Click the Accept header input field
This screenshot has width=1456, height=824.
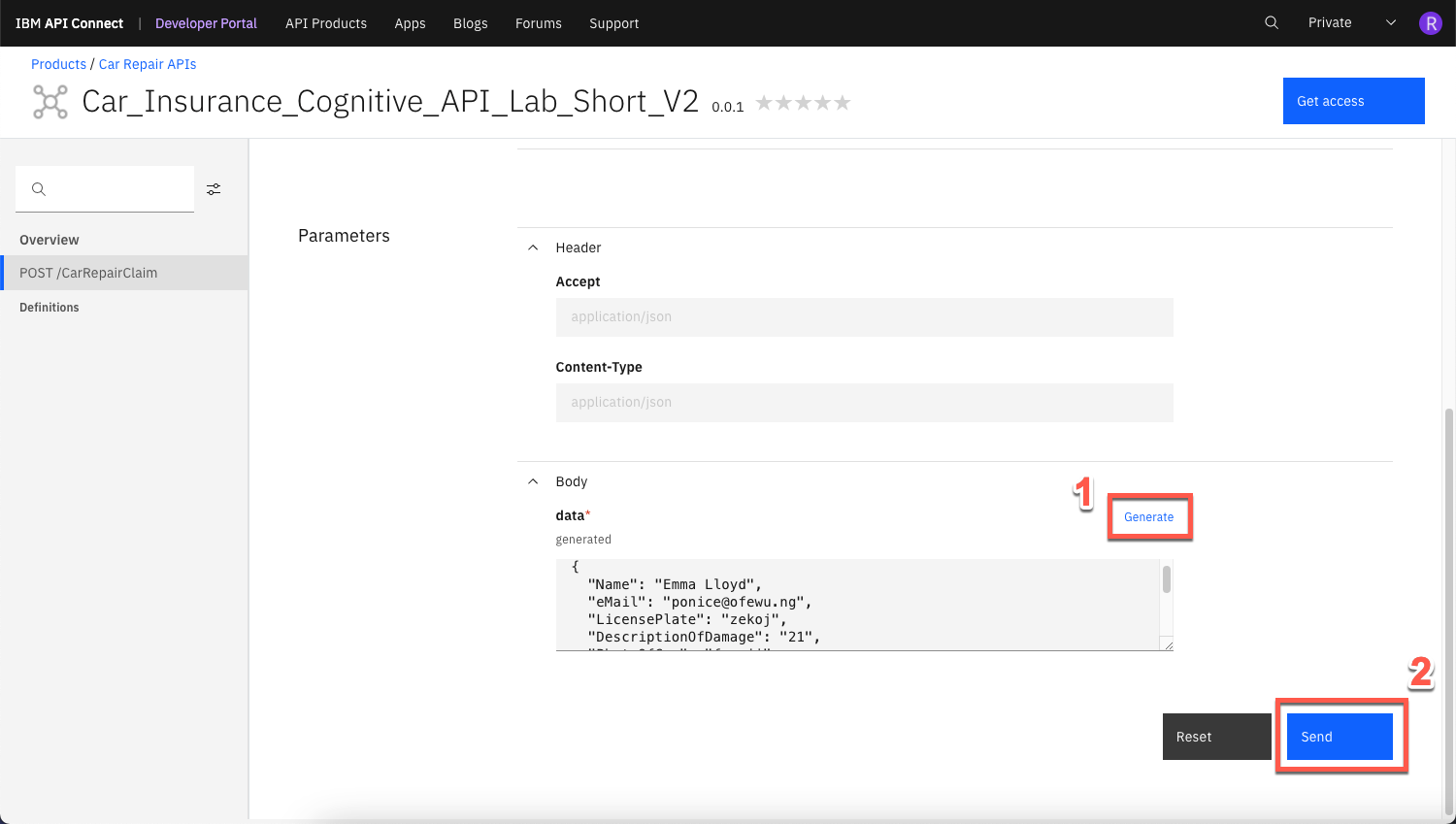865,317
